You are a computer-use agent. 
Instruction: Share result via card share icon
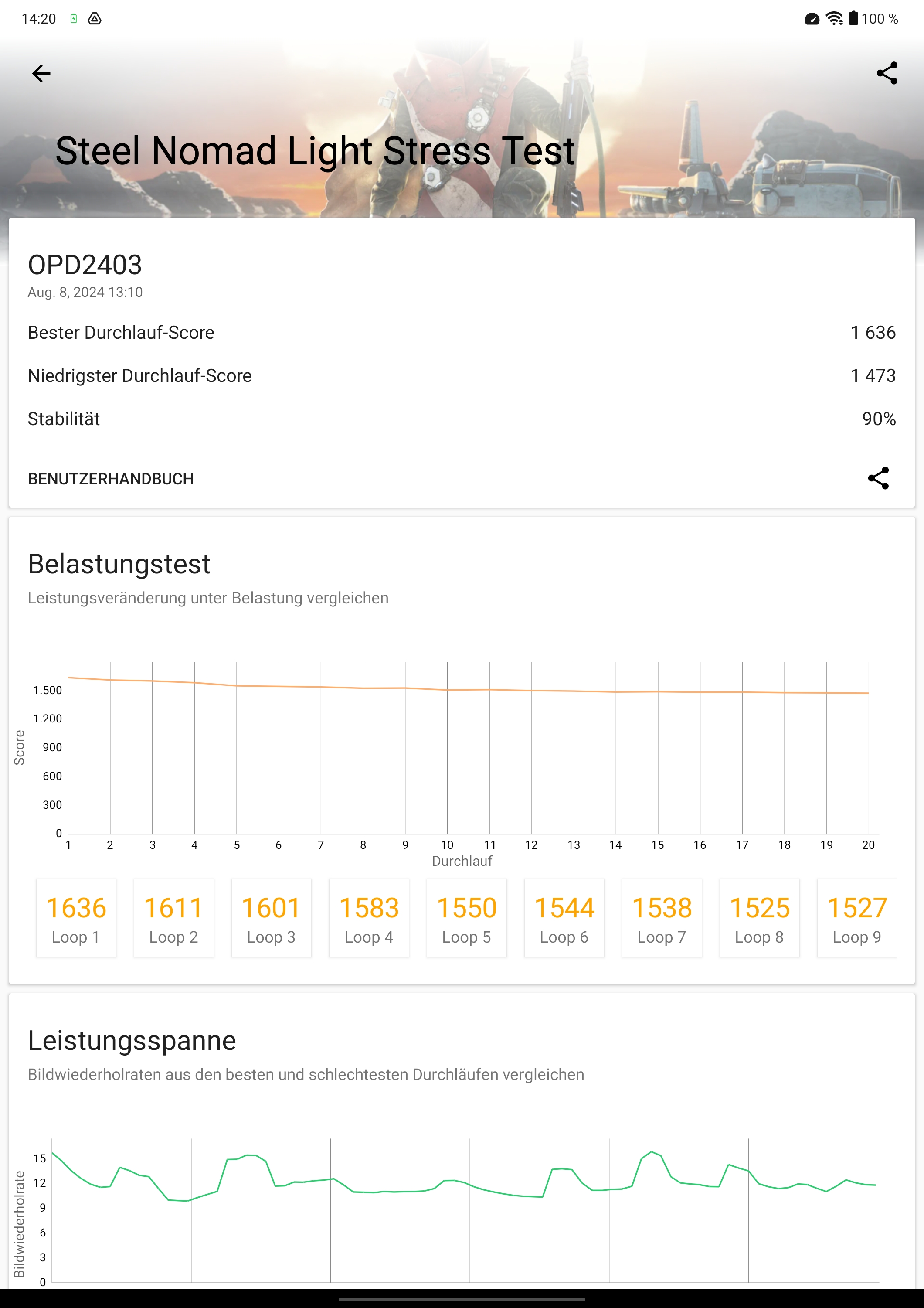click(x=878, y=479)
